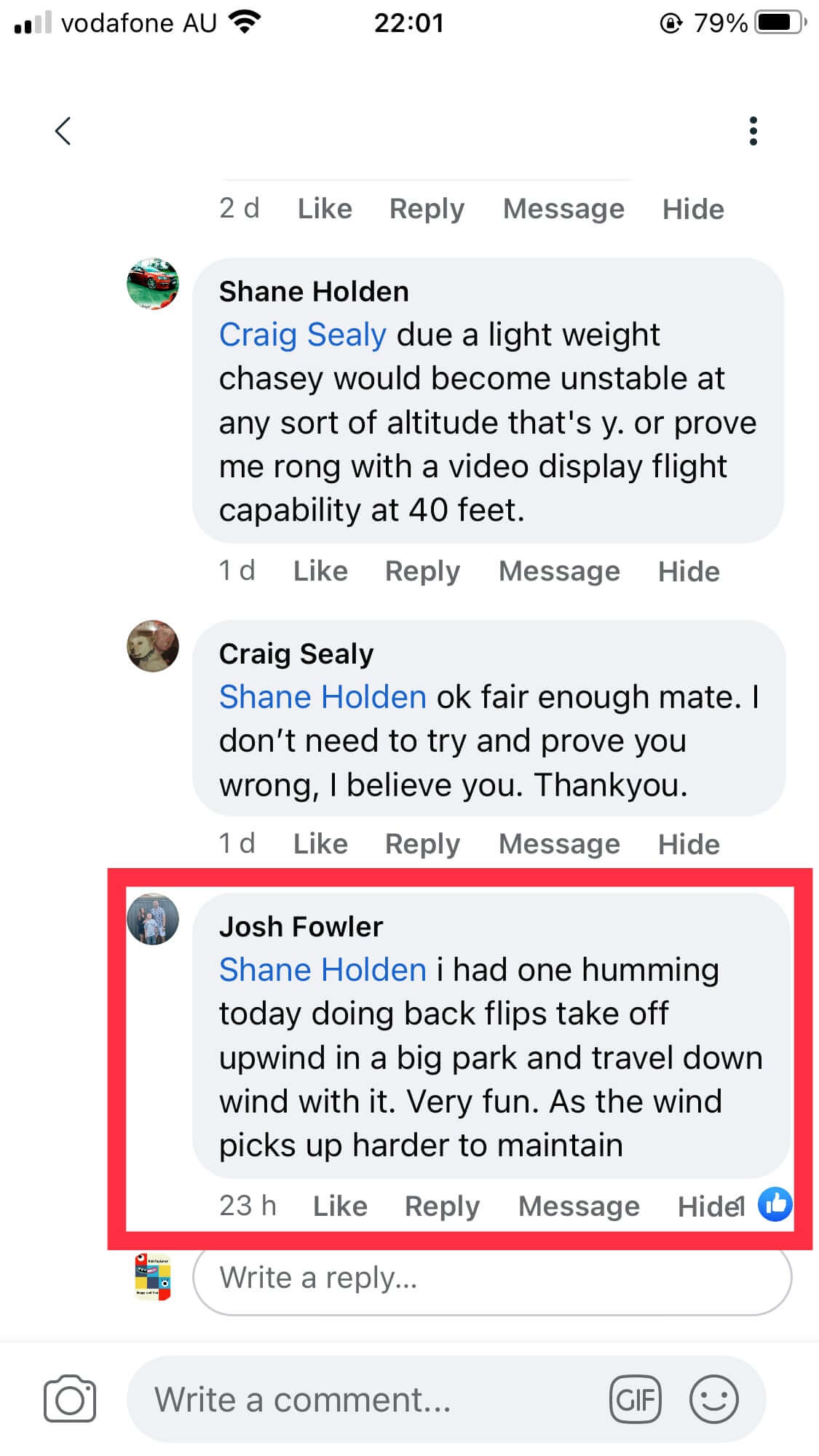Focus the "Write a reply..." field
819x1456 pixels.
pyautogui.click(x=492, y=1278)
